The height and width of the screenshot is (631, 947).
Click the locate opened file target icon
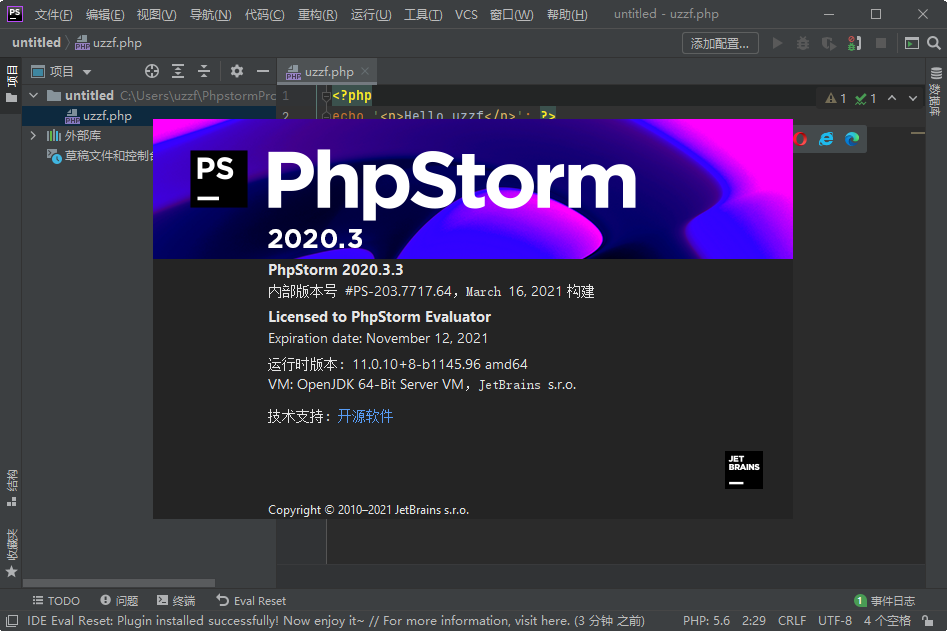coord(152,71)
